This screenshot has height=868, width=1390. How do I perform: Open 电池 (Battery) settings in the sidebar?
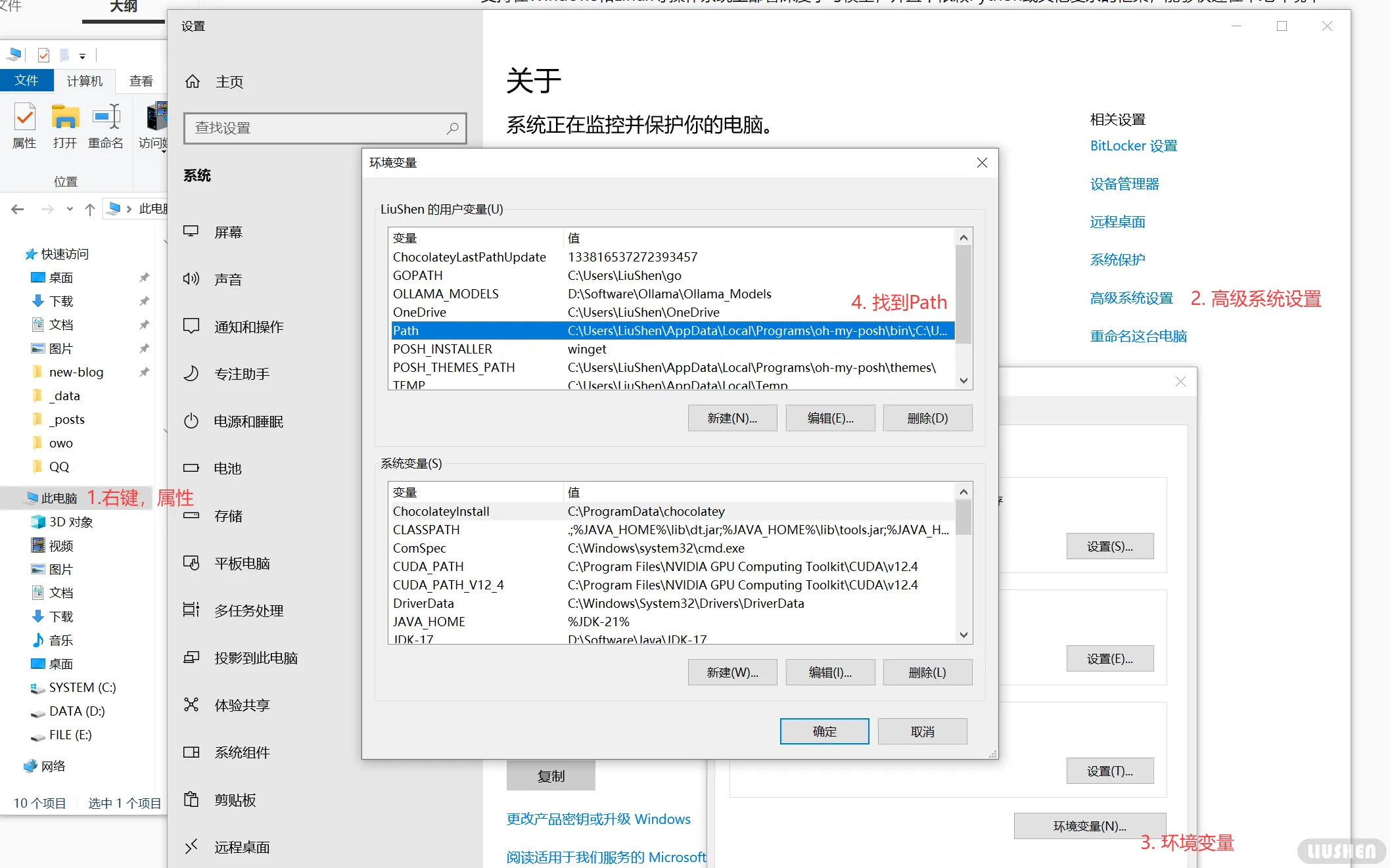tap(228, 468)
